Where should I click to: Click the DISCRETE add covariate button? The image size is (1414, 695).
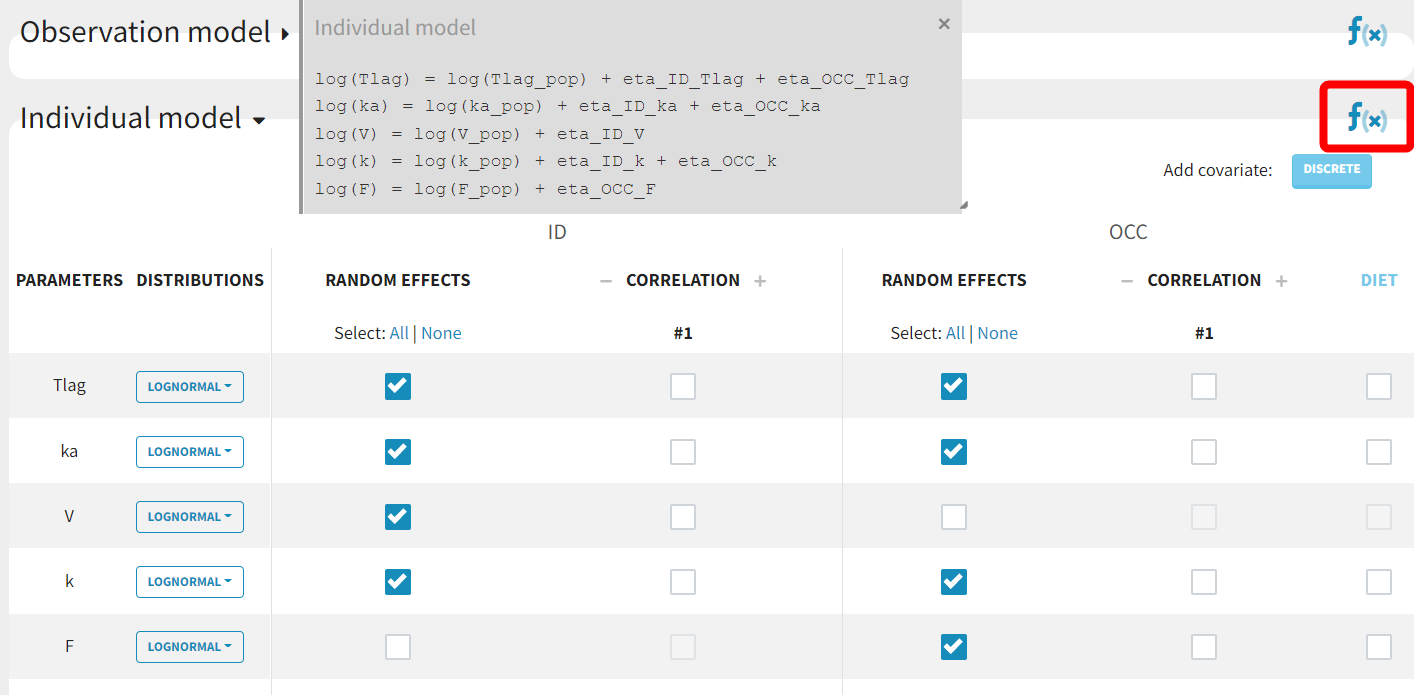point(1331,170)
